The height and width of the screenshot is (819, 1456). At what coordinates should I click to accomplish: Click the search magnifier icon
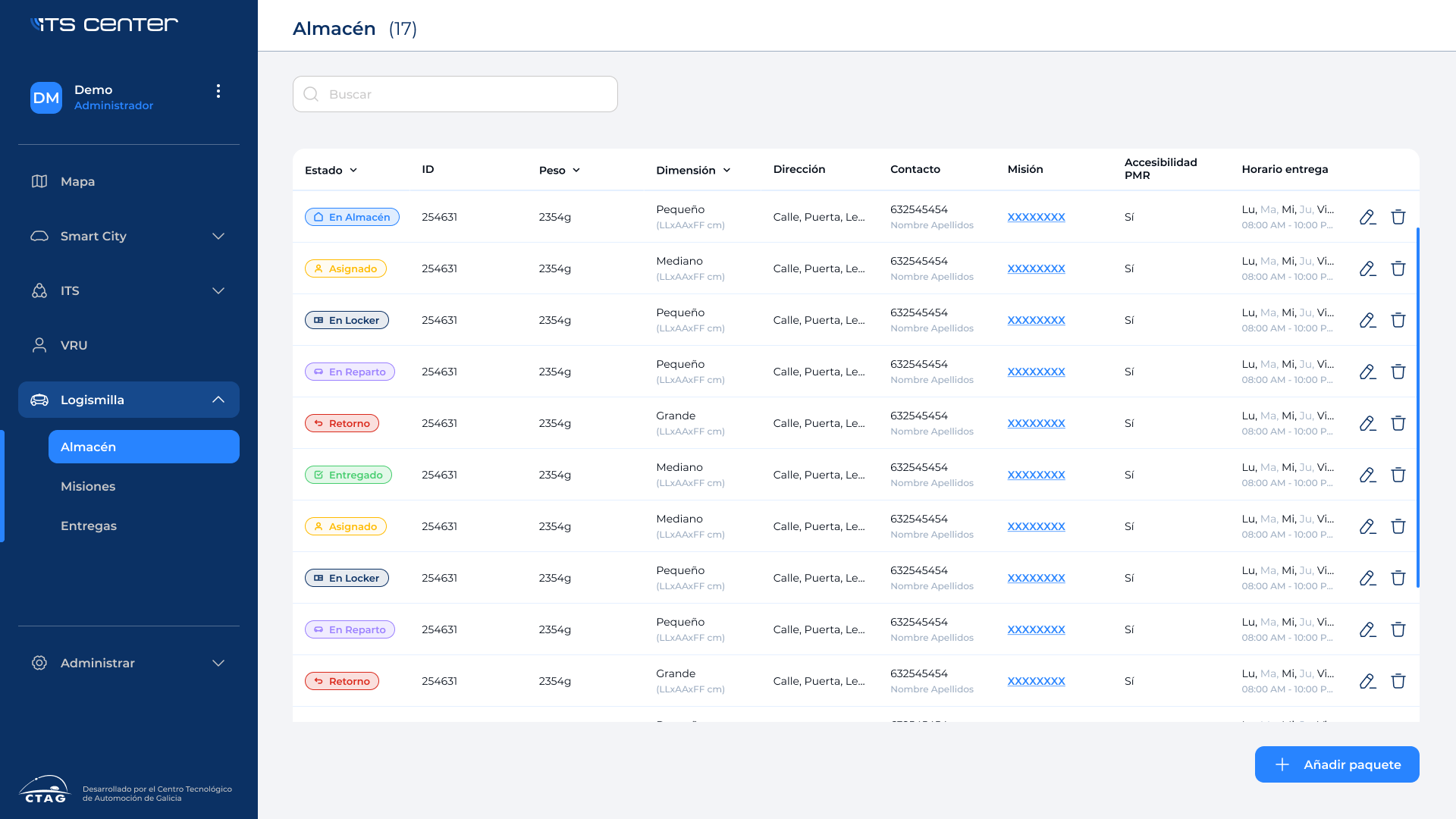[x=311, y=94]
